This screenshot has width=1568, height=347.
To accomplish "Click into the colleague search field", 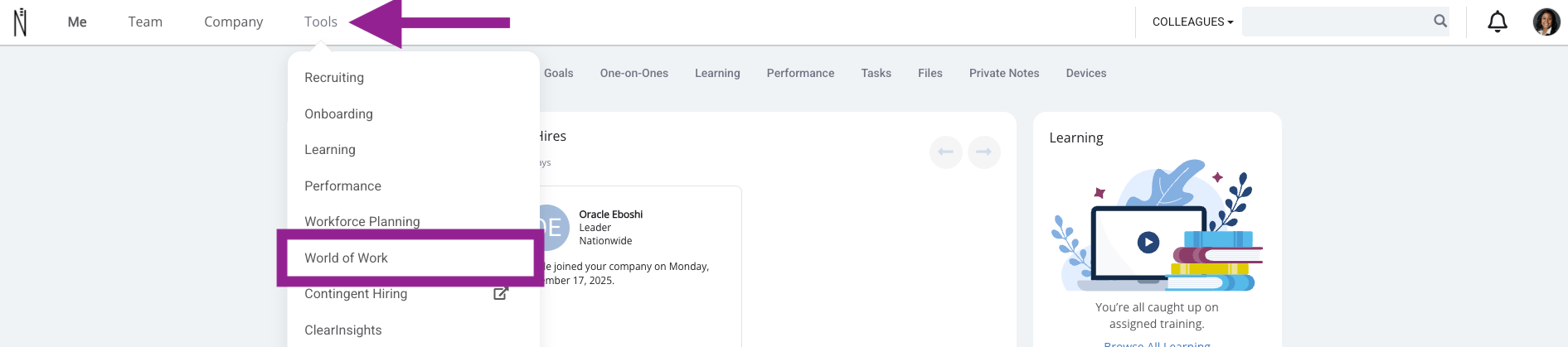I will [1335, 22].
